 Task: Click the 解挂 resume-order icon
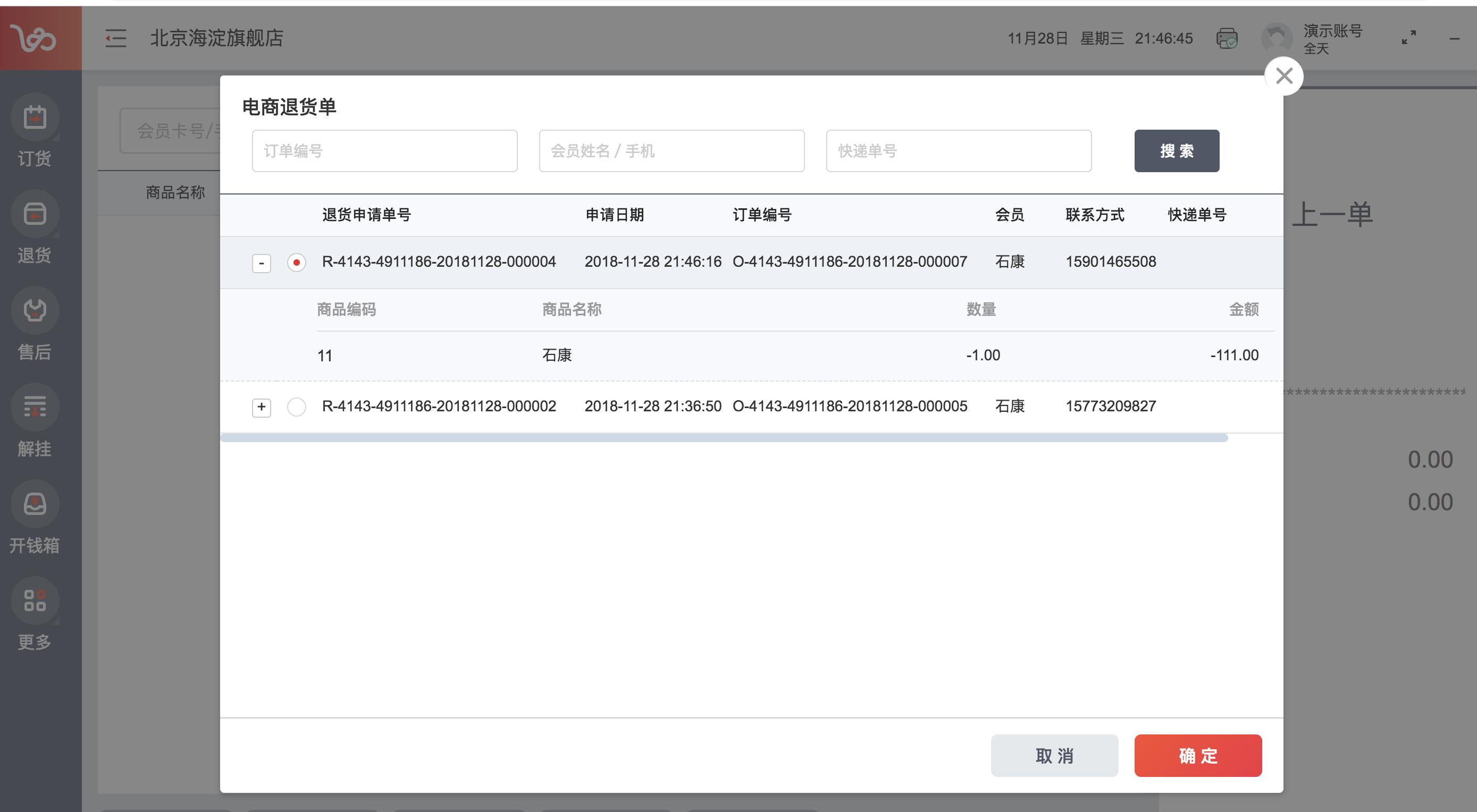tap(35, 408)
